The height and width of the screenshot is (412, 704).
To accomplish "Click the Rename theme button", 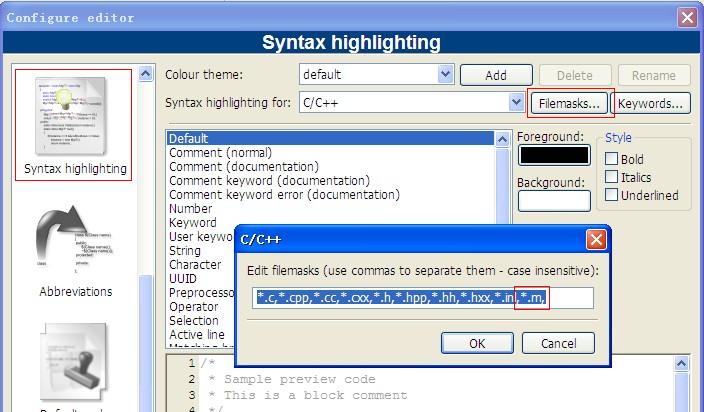I will (x=654, y=75).
